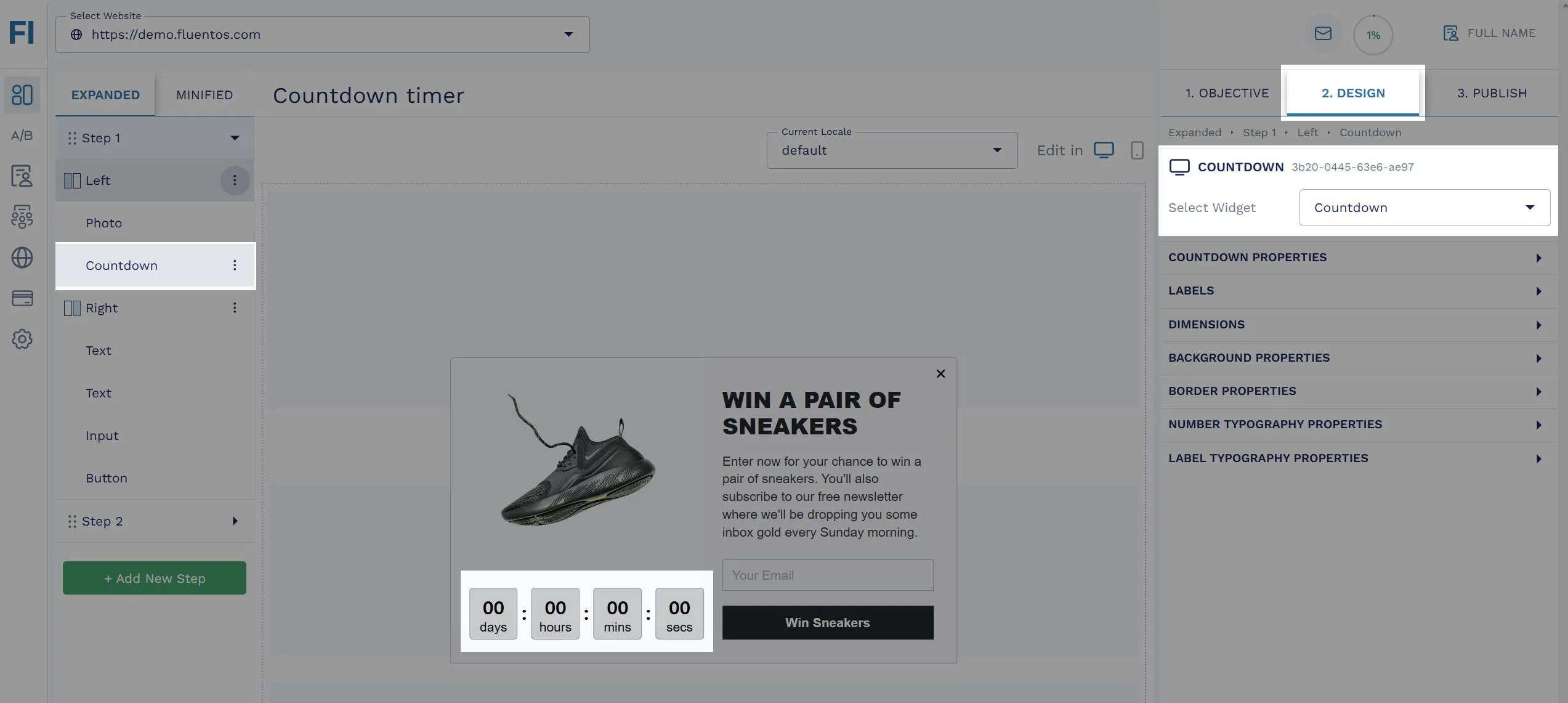Switch to desktop editing view
Image resolution: width=1568 pixels, height=703 pixels.
pos(1104,150)
